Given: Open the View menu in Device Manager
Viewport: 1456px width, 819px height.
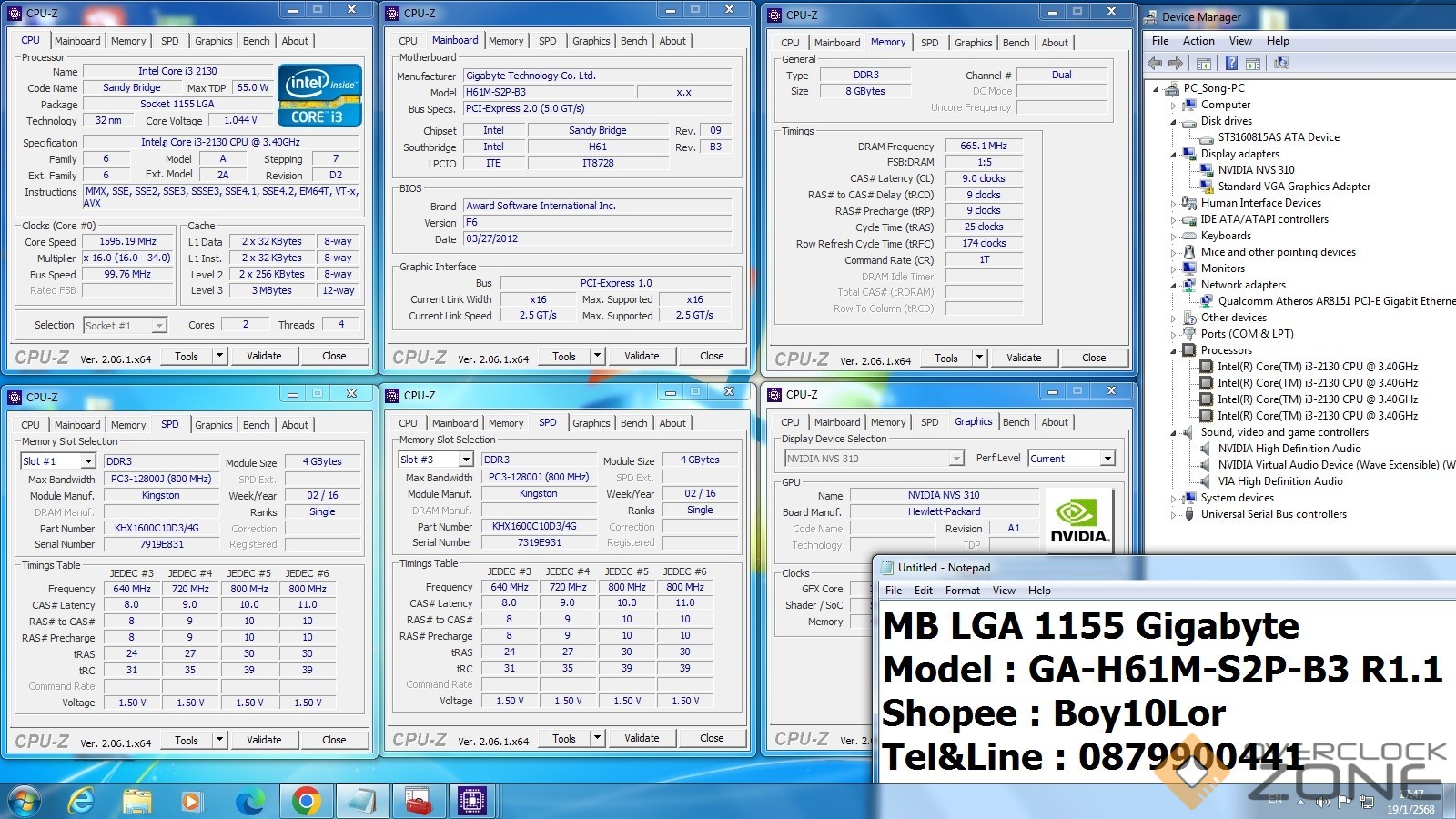Looking at the screenshot, I should pyautogui.click(x=1240, y=41).
